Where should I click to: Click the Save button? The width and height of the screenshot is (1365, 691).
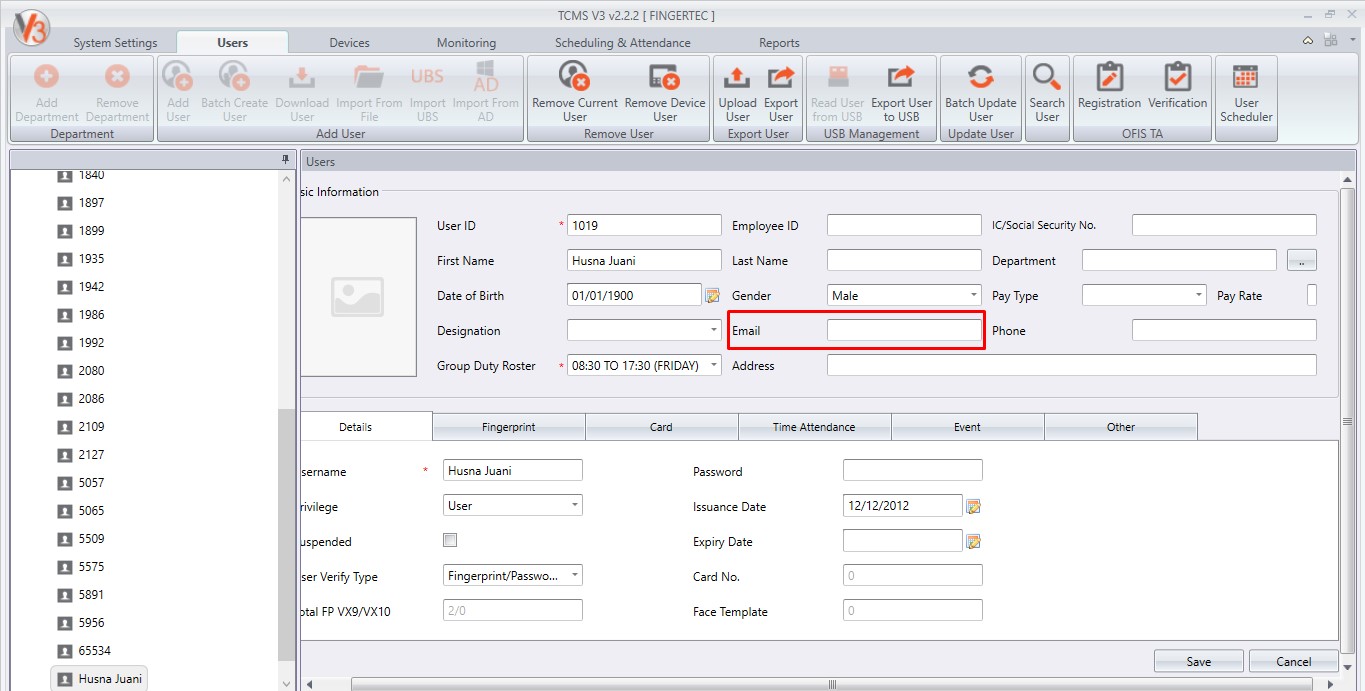coord(1199,661)
